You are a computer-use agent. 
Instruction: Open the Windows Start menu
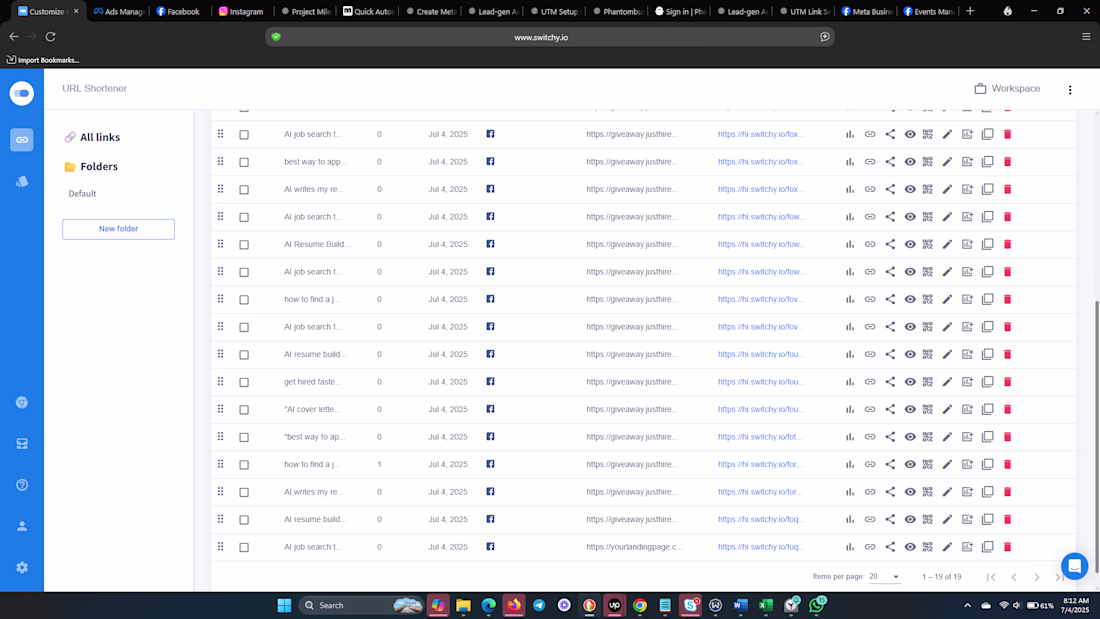pos(284,605)
